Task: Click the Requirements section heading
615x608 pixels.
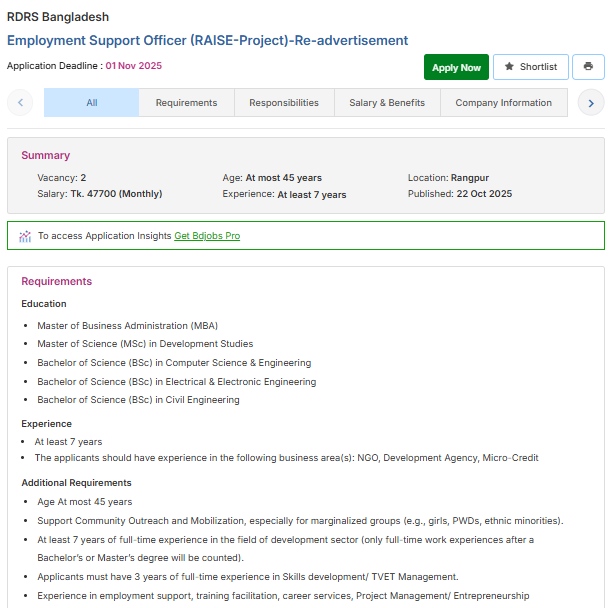Action: [57, 281]
